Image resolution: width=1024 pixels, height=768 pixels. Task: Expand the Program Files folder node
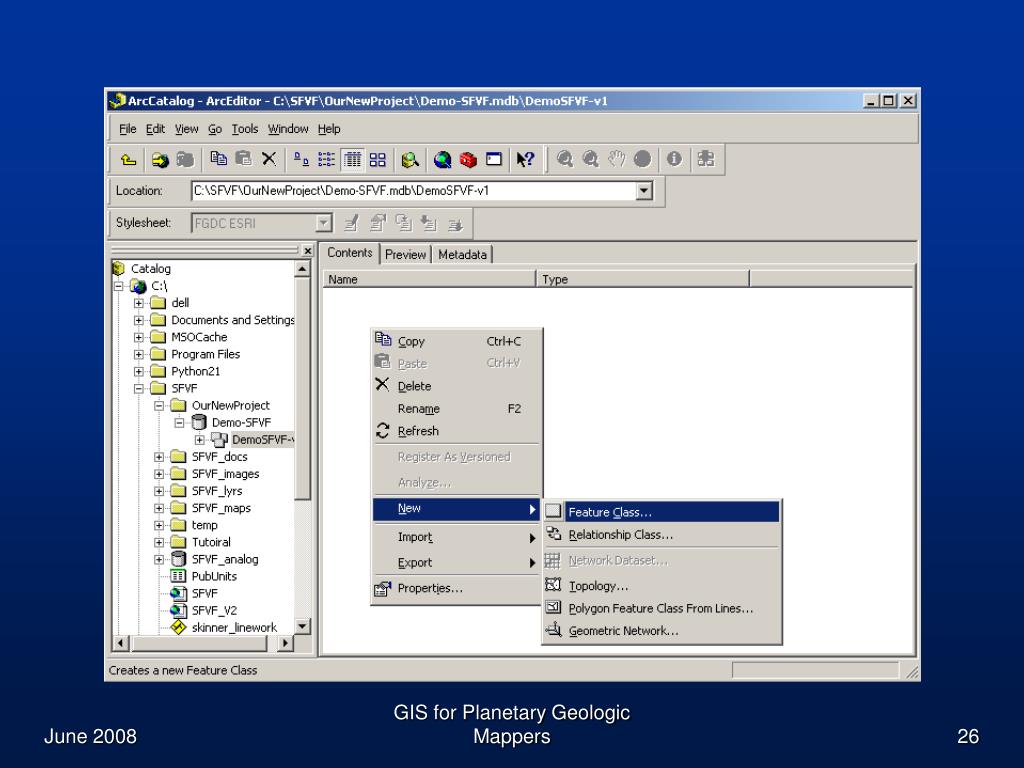coord(138,354)
